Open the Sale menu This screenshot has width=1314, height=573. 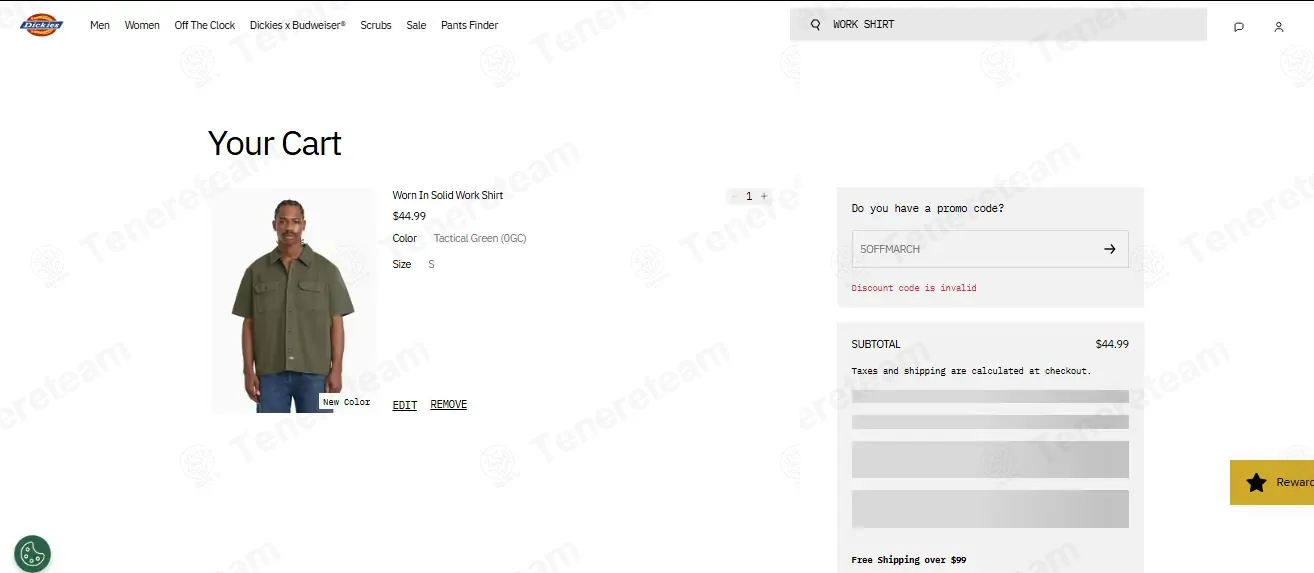[416, 25]
